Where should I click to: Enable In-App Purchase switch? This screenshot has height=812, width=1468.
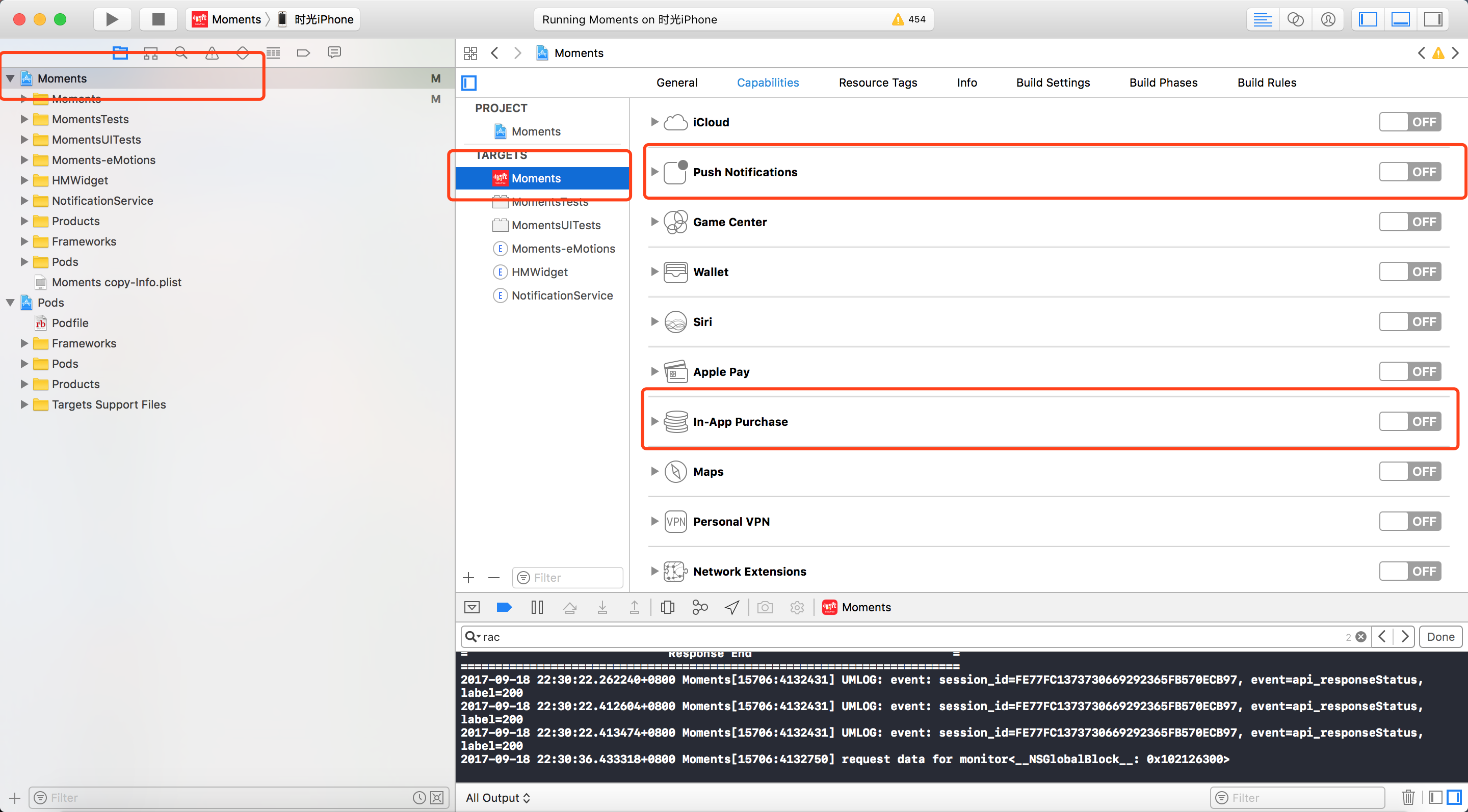click(x=1410, y=421)
